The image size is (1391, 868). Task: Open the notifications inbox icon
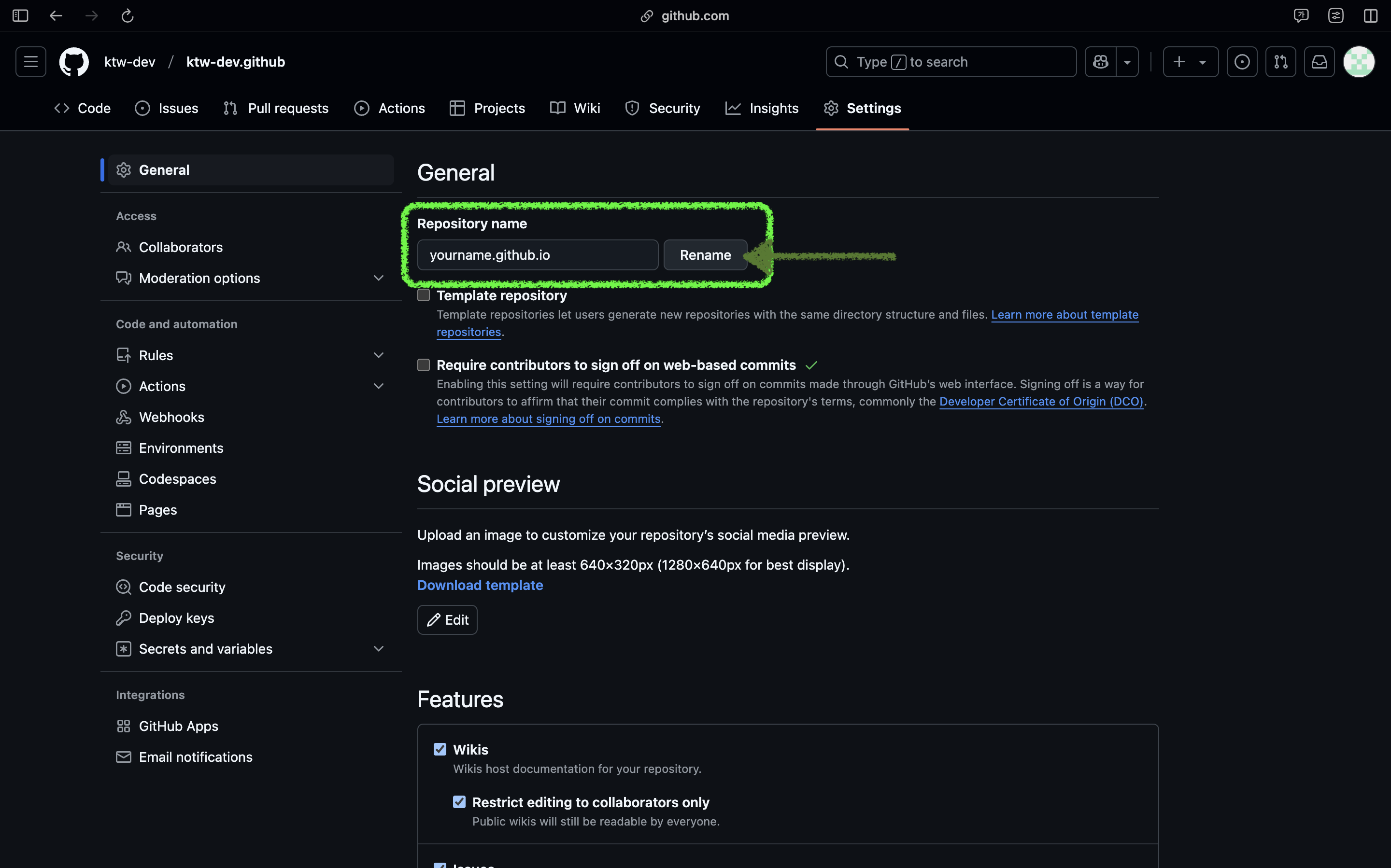click(1319, 61)
